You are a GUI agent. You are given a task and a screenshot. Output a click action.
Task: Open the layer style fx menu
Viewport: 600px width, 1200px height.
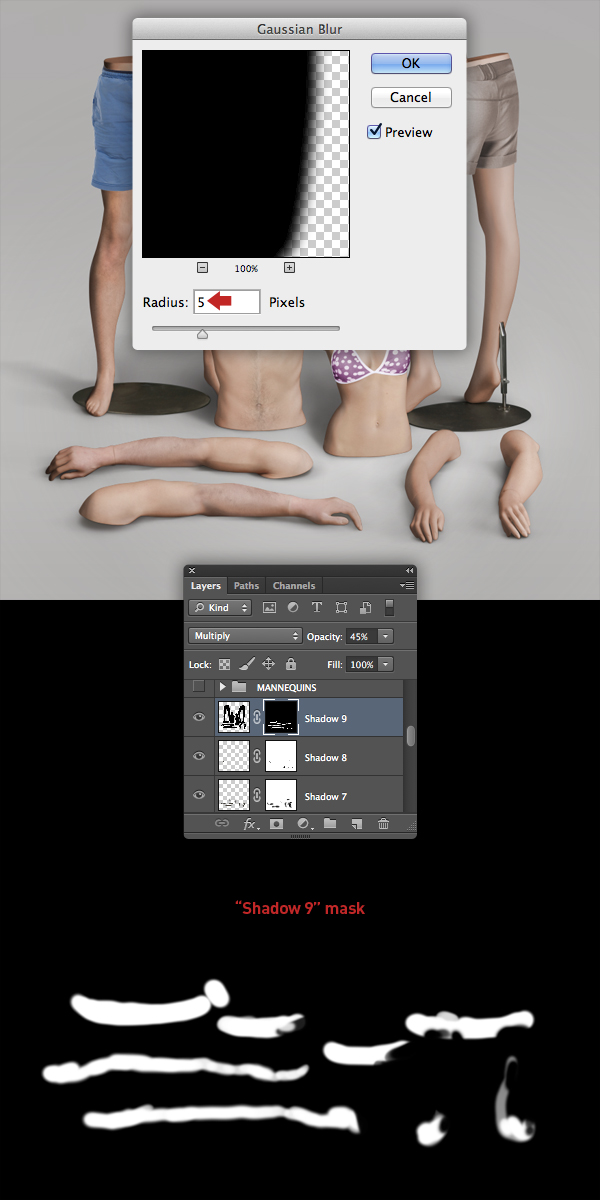click(250, 824)
